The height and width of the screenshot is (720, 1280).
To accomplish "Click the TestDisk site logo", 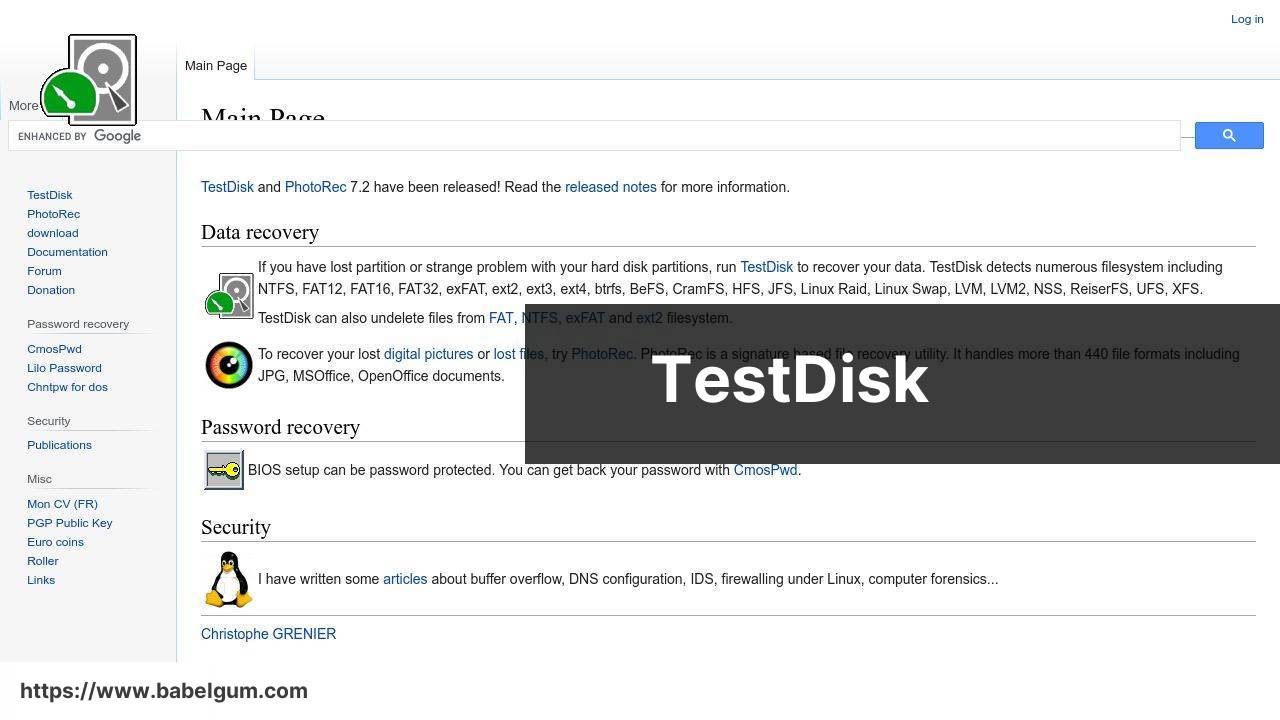I will coord(88,78).
